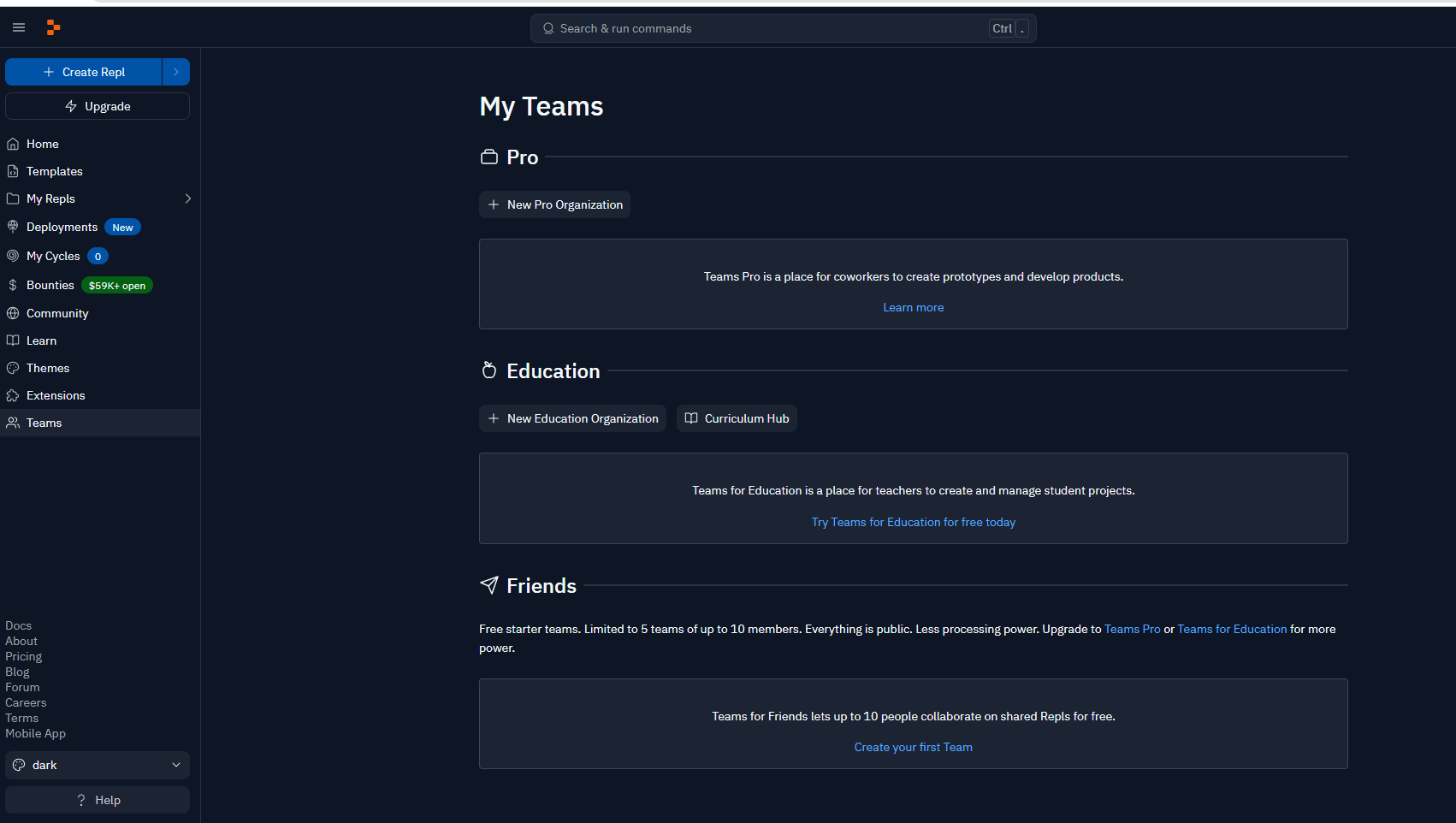
Task: Focus the Search & run commands field
Action: point(784,28)
